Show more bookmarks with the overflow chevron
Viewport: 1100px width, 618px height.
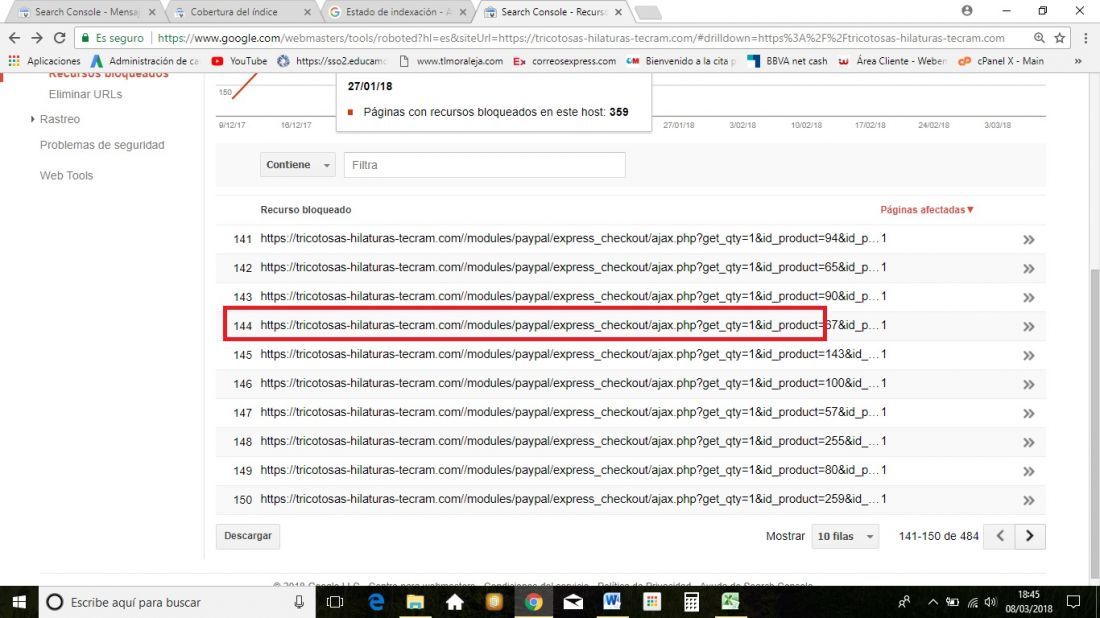pos(1078,61)
